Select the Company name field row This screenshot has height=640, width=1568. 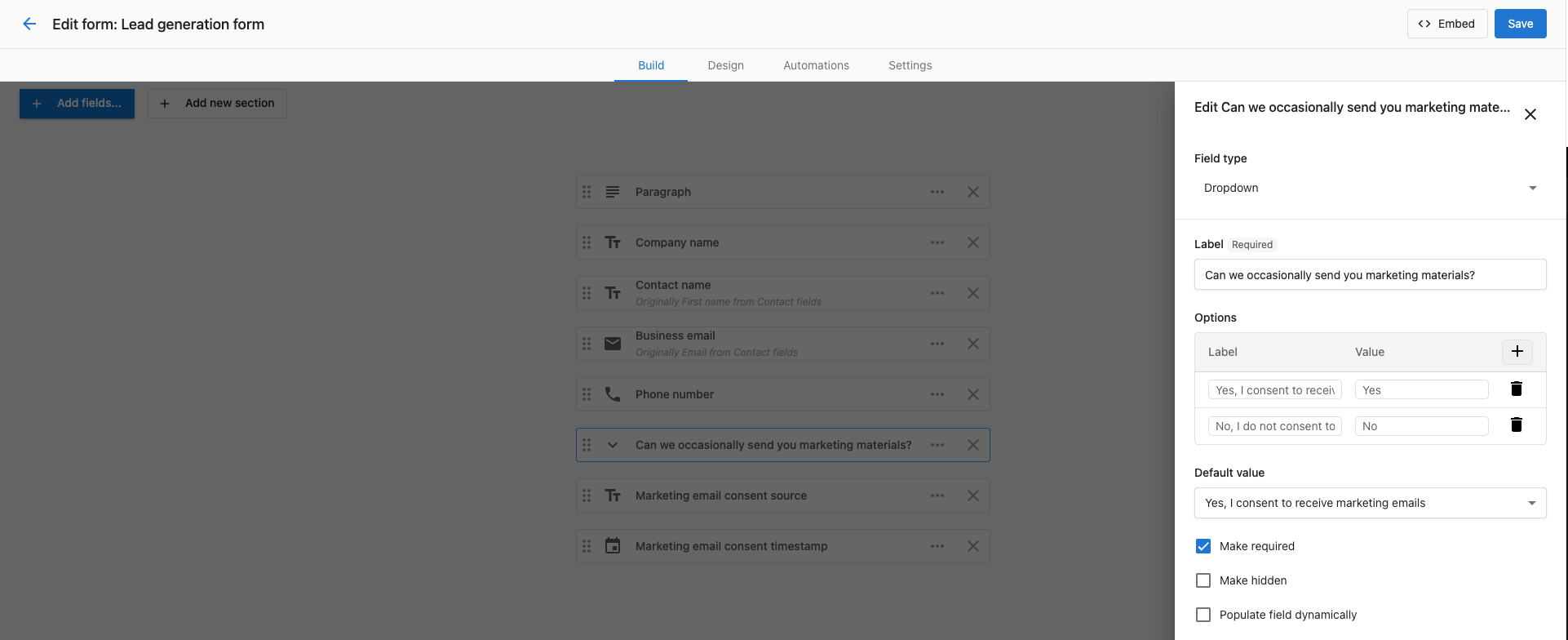(x=783, y=242)
